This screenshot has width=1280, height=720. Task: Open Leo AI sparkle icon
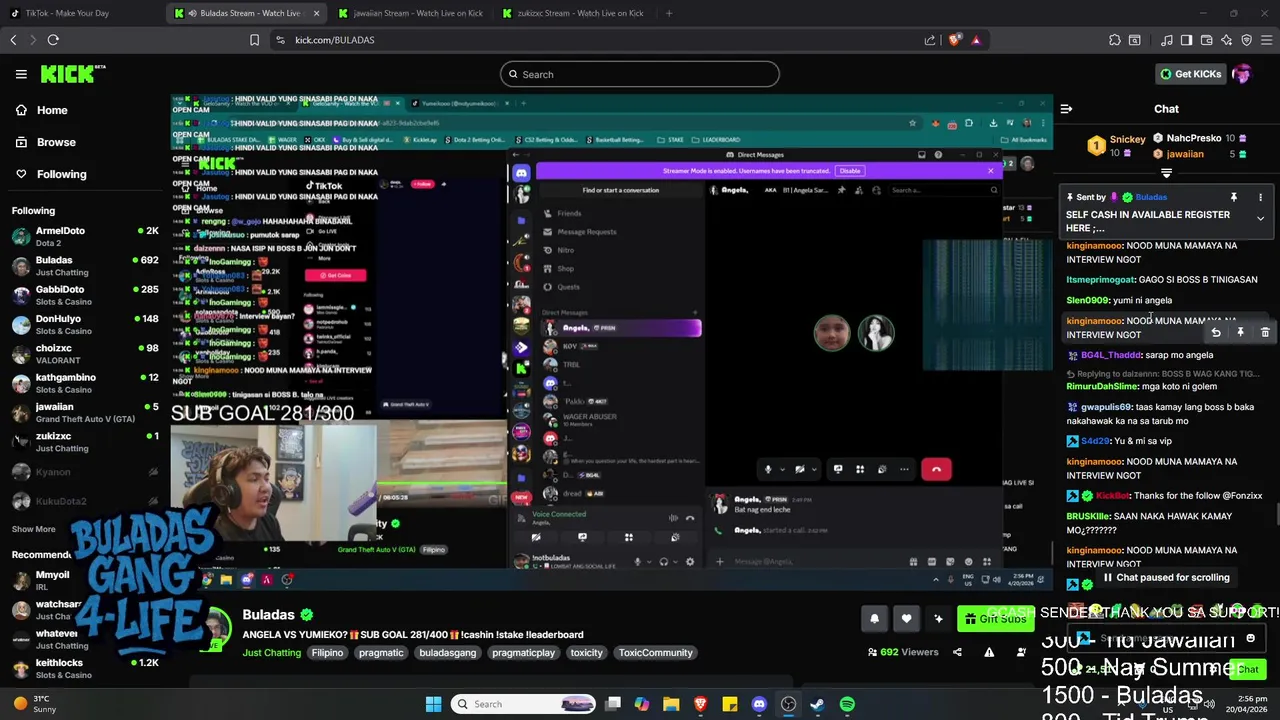(x=1227, y=40)
